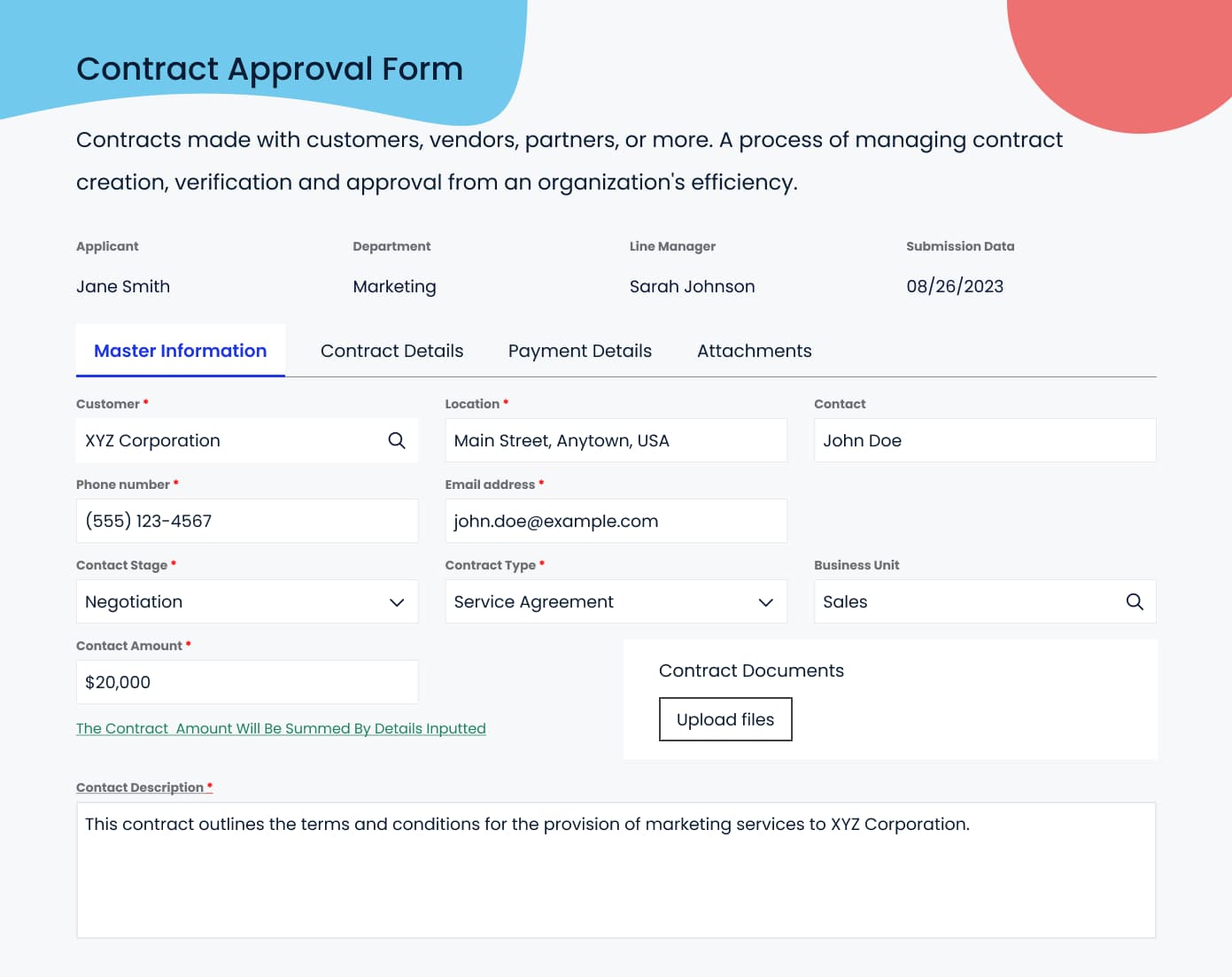The height and width of the screenshot is (977, 1232).
Task: Click the Sales text in Business Unit
Action: tap(845, 601)
